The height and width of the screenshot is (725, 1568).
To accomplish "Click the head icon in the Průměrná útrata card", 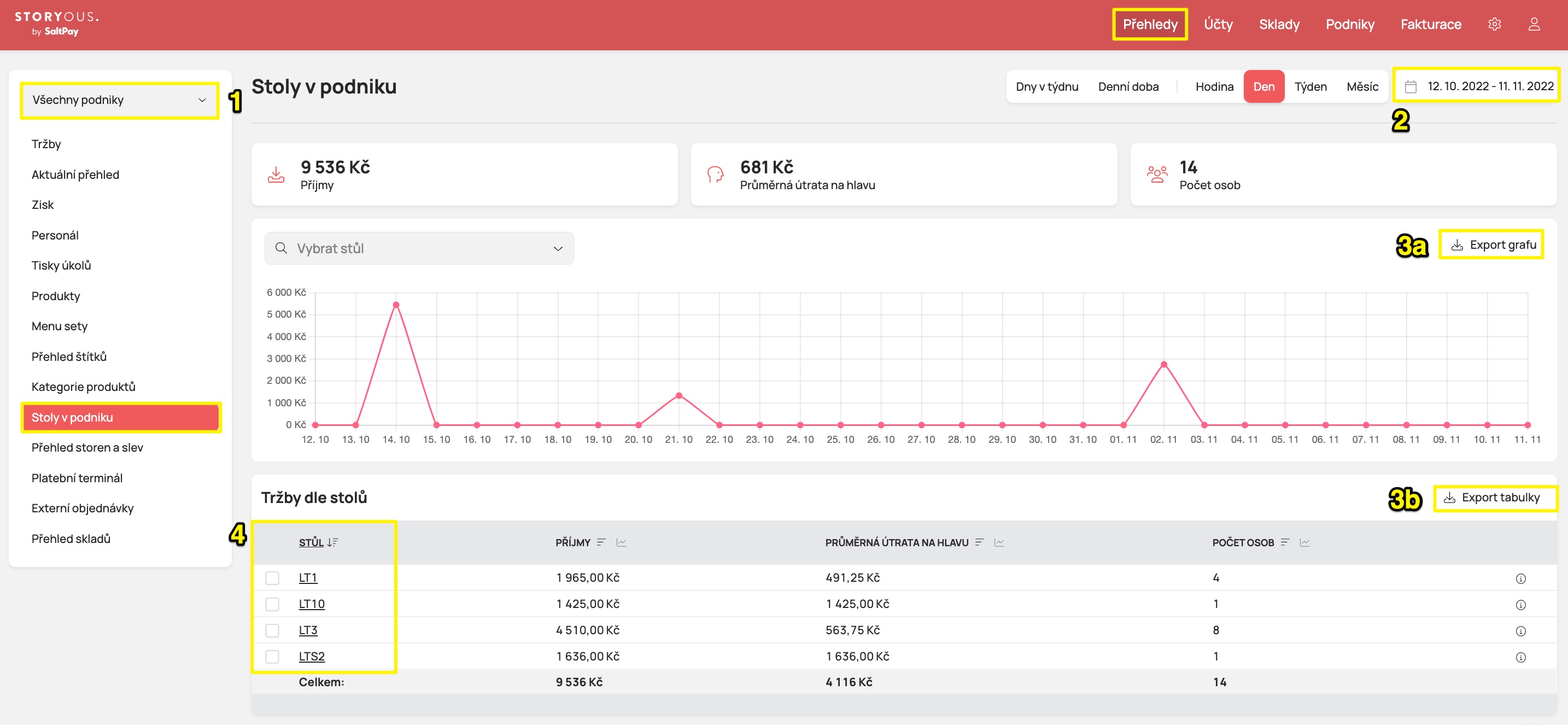I will coord(715,175).
